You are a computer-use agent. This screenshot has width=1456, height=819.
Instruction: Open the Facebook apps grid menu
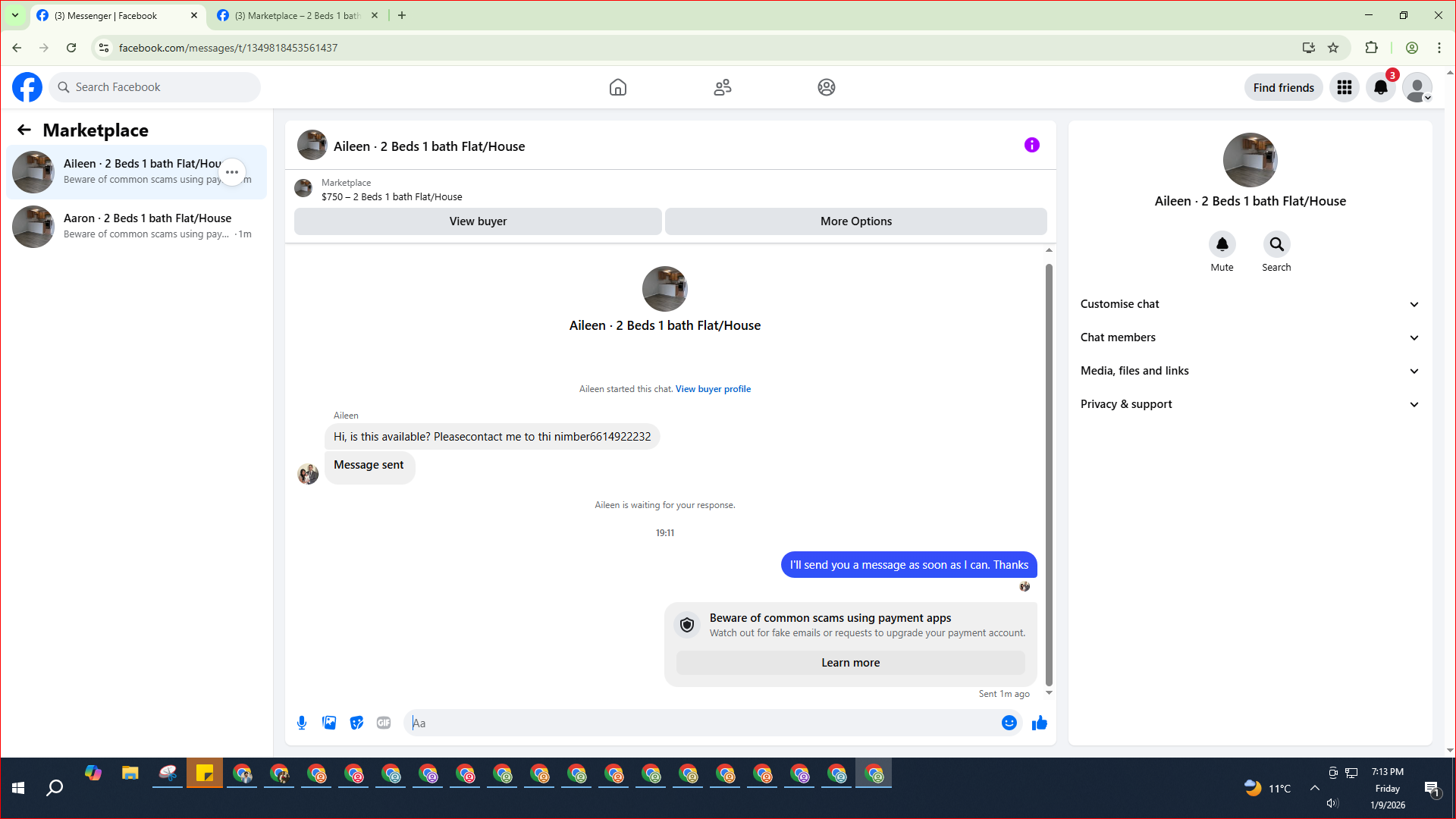1344,87
